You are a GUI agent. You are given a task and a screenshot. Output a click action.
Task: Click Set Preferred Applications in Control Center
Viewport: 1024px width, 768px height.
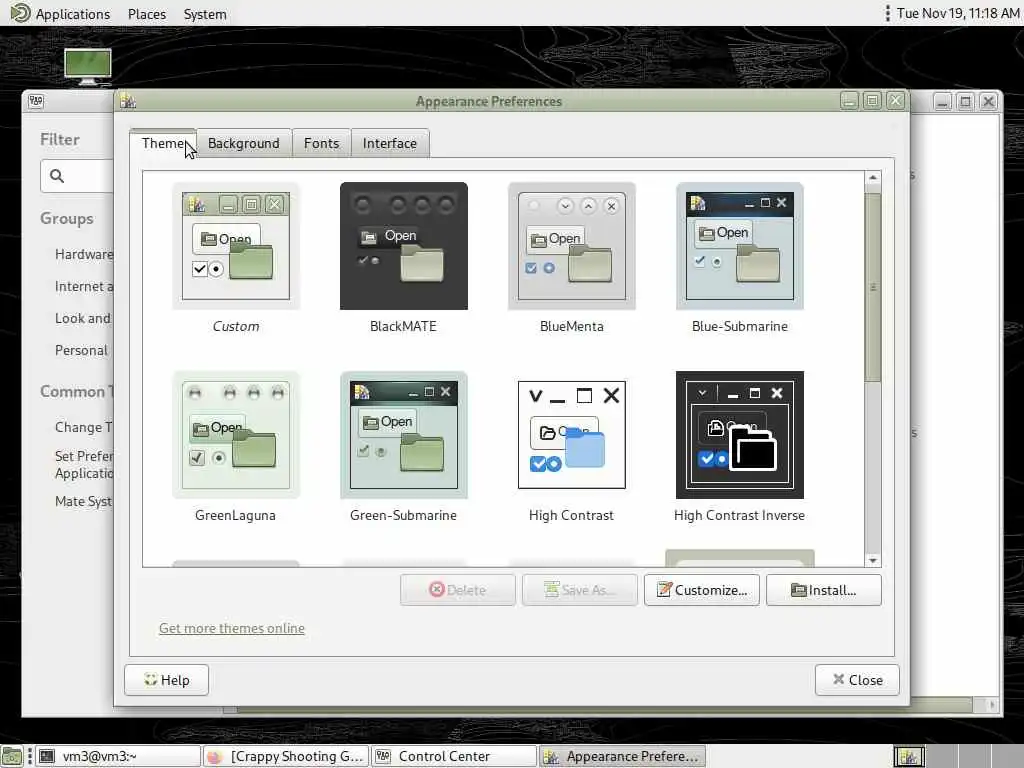point(84,464)
